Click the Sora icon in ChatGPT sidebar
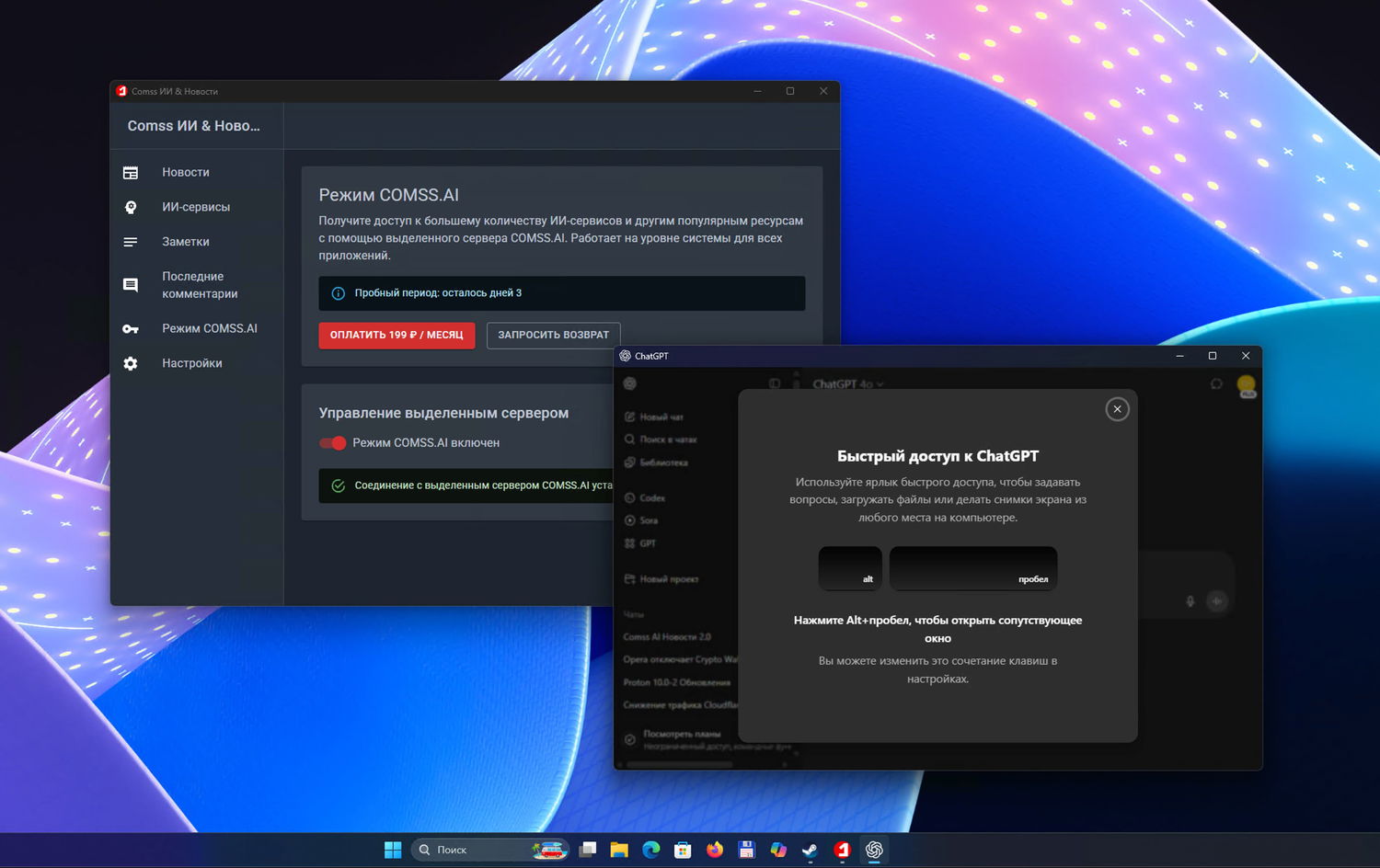1380x868 pixels. coord(630,520)
